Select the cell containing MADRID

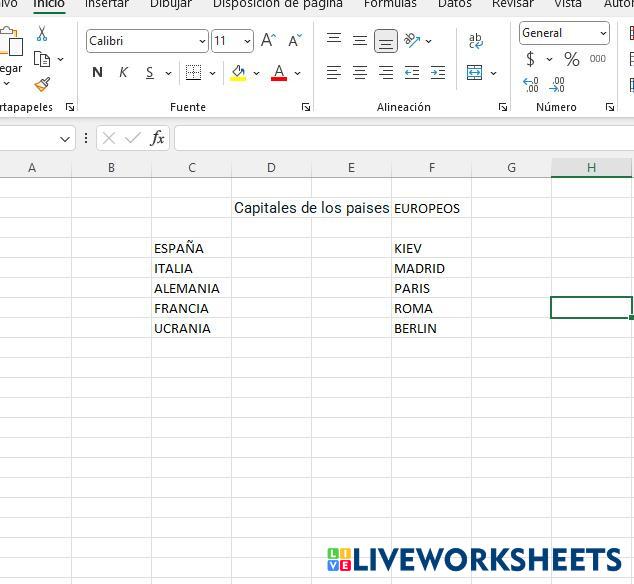pos(430,268)
